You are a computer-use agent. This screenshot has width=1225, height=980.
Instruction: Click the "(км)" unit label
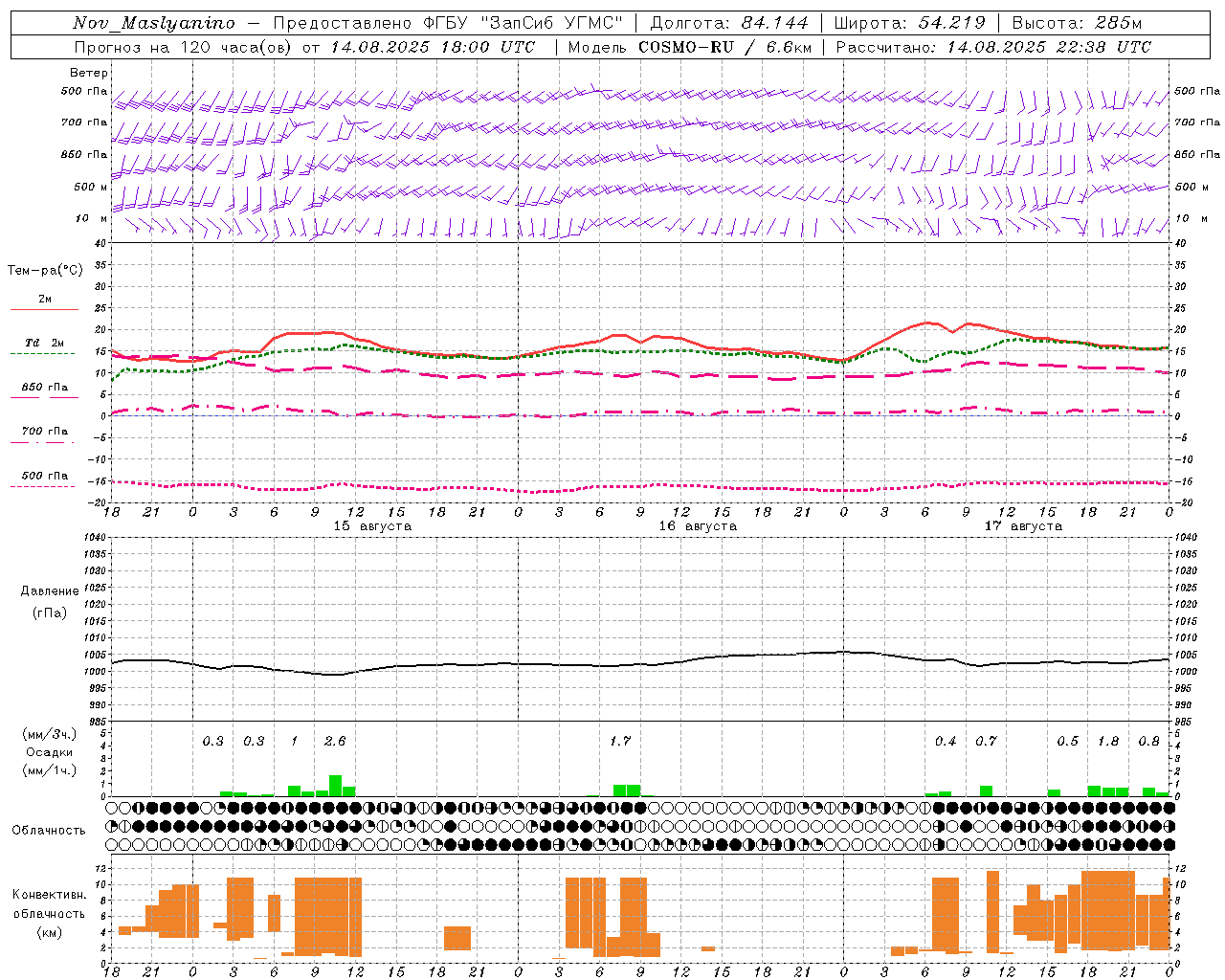[x=50, y=932]
